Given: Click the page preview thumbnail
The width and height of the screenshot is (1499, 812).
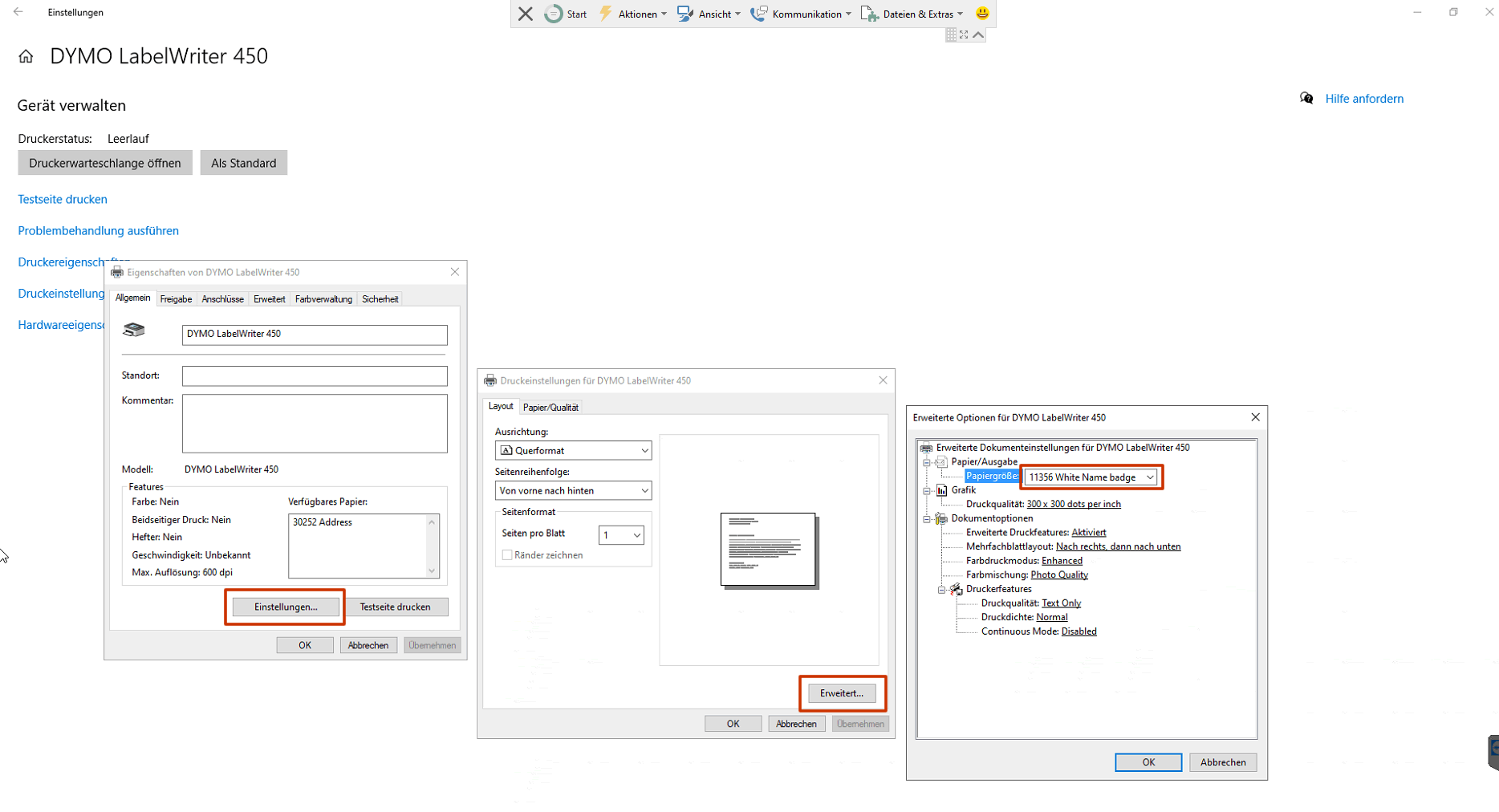Looking at the screenshot, I should pyautogui.click(x=769, y=550).
